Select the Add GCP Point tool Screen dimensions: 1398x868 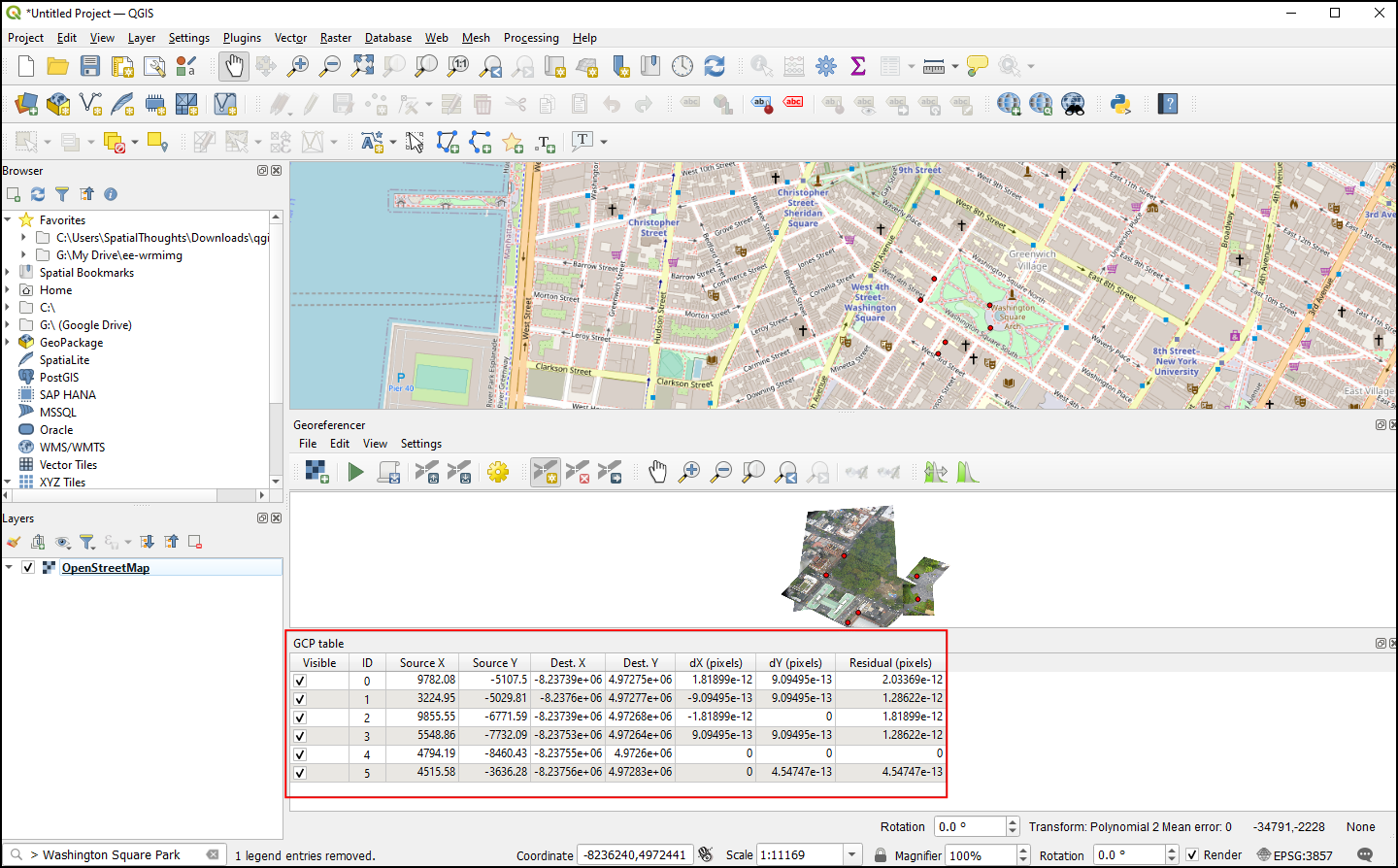(x=545, y=473)
